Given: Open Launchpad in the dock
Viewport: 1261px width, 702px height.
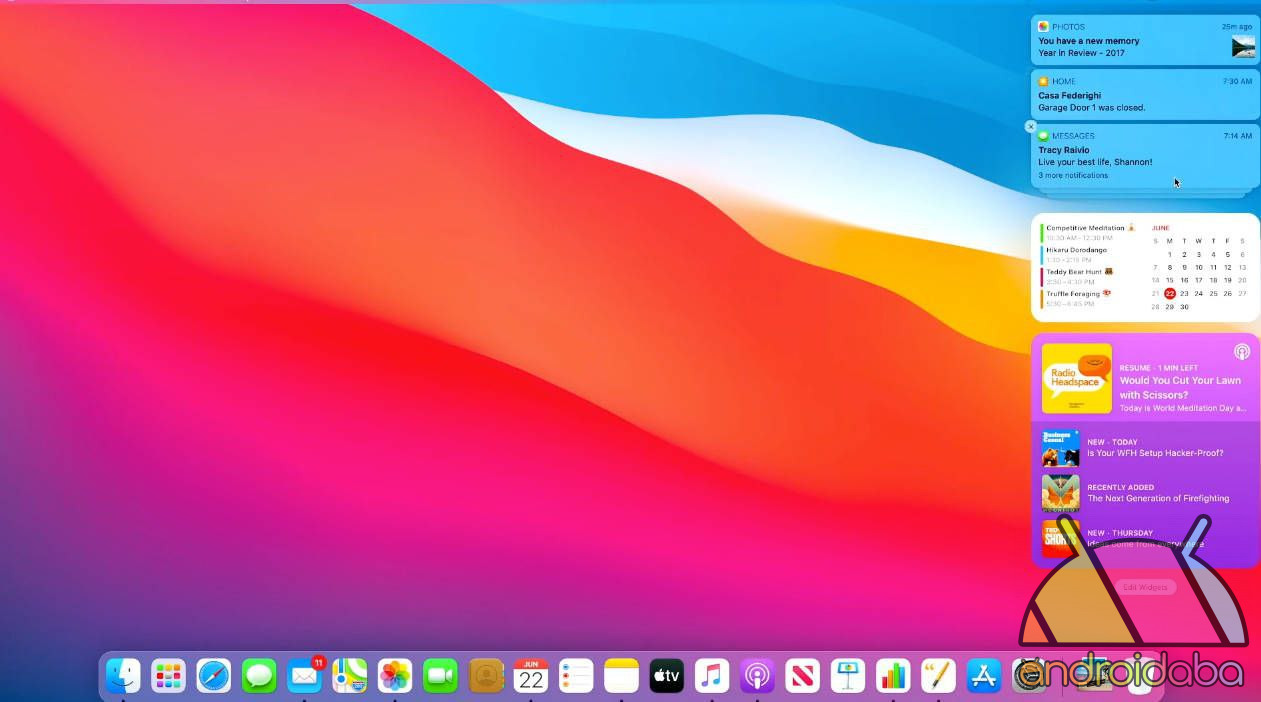Looking at the screenshot, I should tap(168, 676).
